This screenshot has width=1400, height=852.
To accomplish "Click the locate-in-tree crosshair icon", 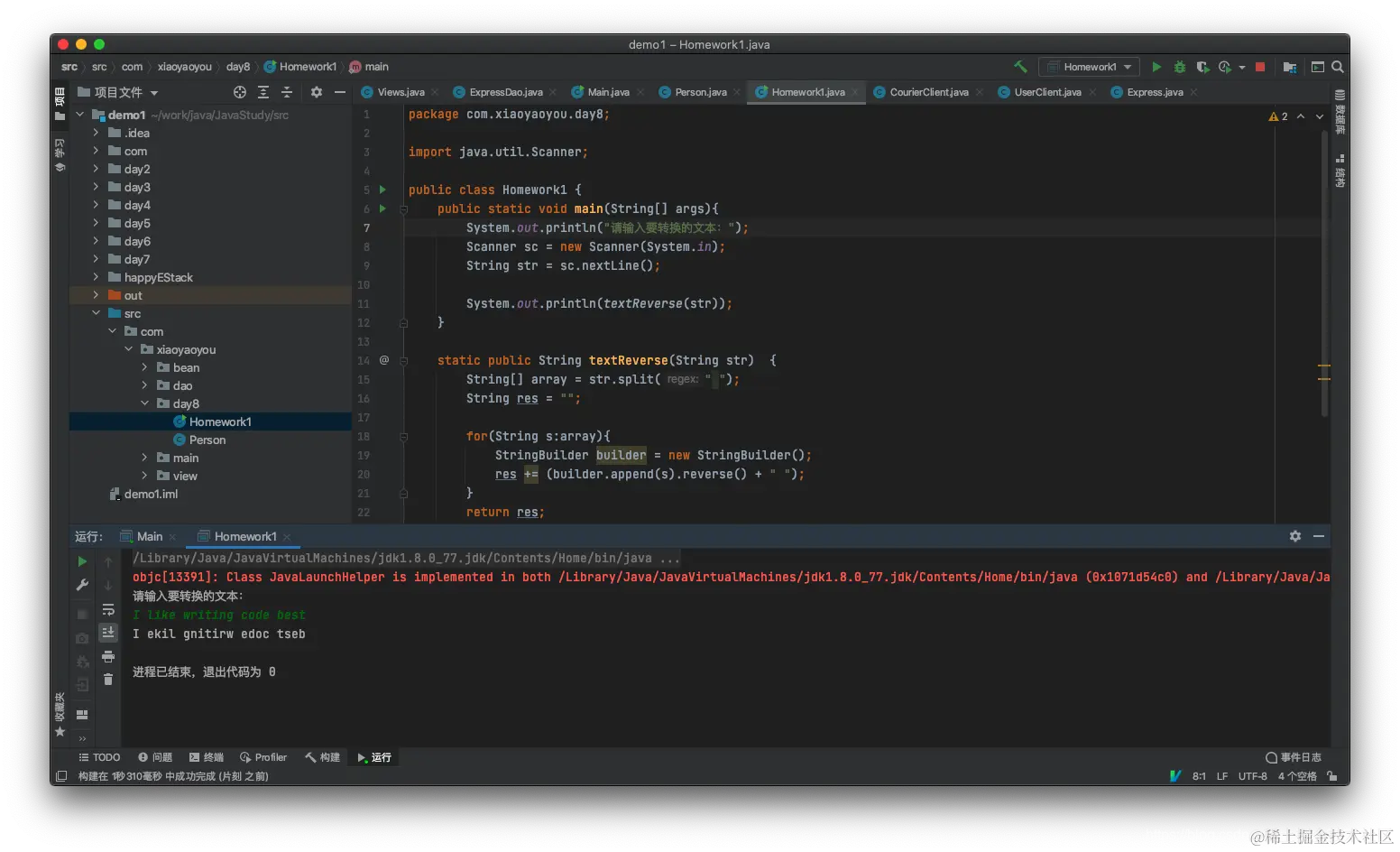I will (x=240, y=92).
